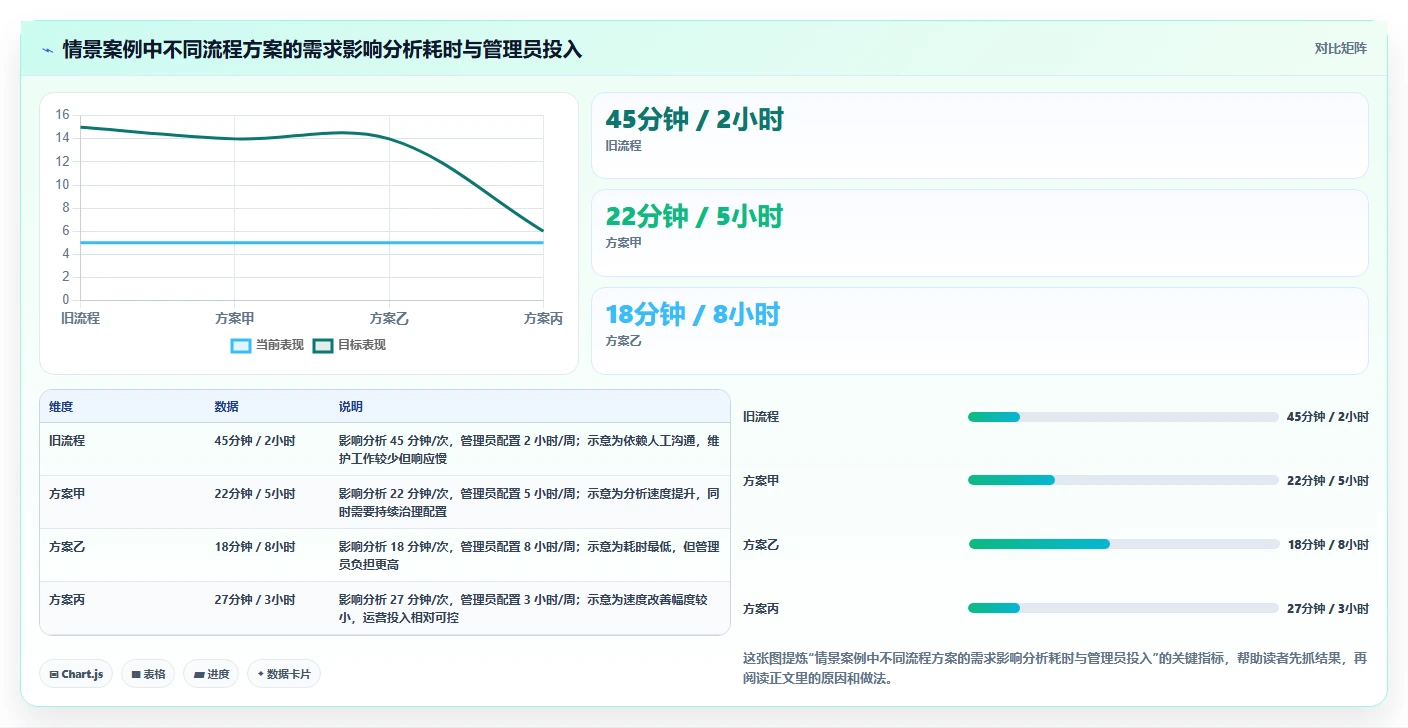Click the 27分钟 / 3小时 progress value
The height and width of the screenshot is (728, 1408).
[1328, 608]
